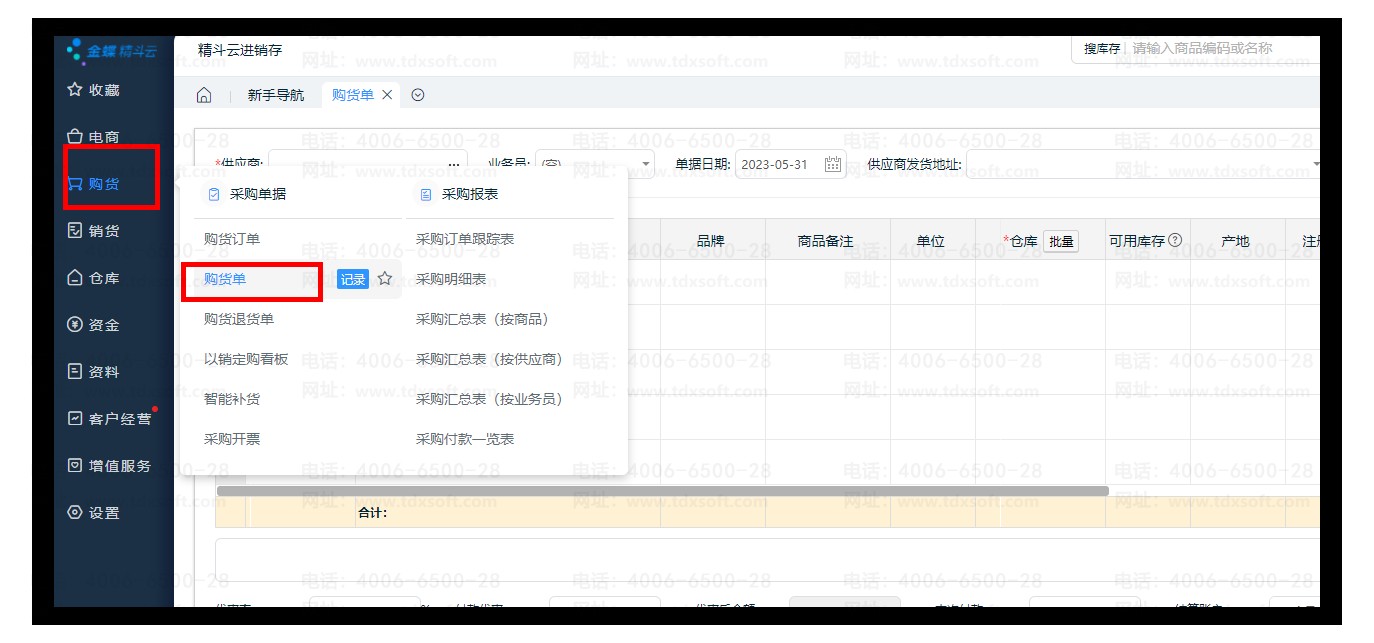Image resolution: width=1374 pixels, height=643 pixels.
Task: Click the 单位 column header
Action: [930, 241]
